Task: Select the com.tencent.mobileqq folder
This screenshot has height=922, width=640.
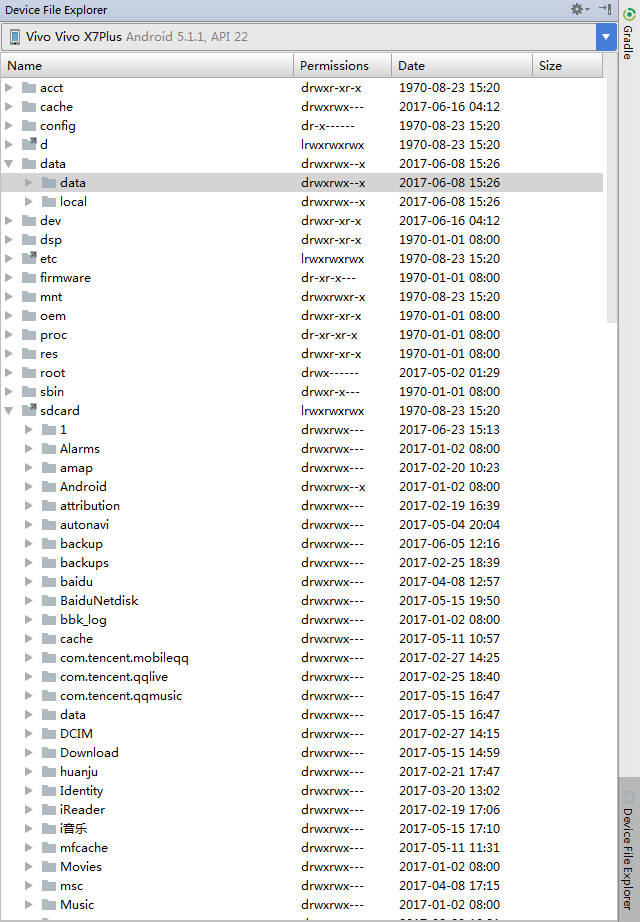Action: 124,658
